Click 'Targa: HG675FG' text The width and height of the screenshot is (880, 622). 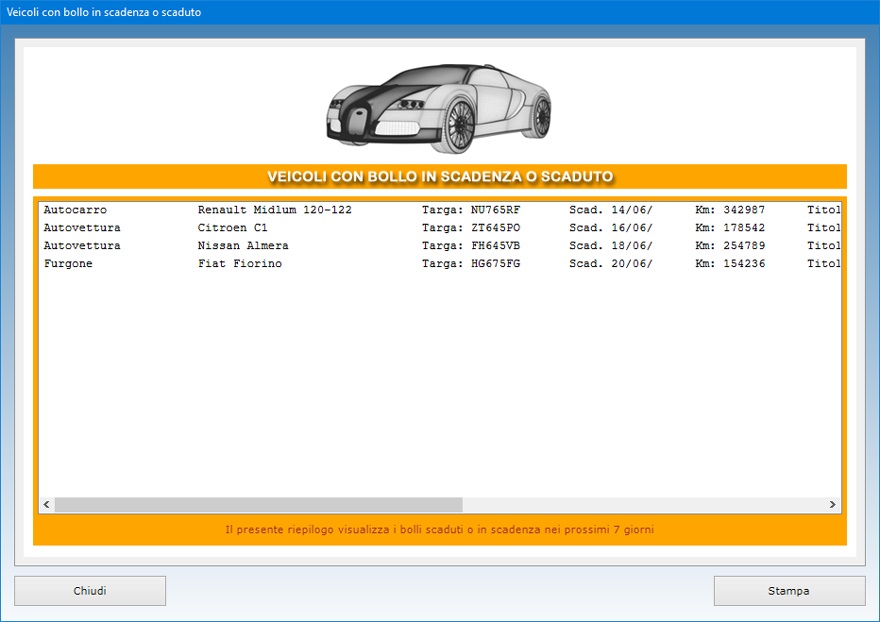471,263
